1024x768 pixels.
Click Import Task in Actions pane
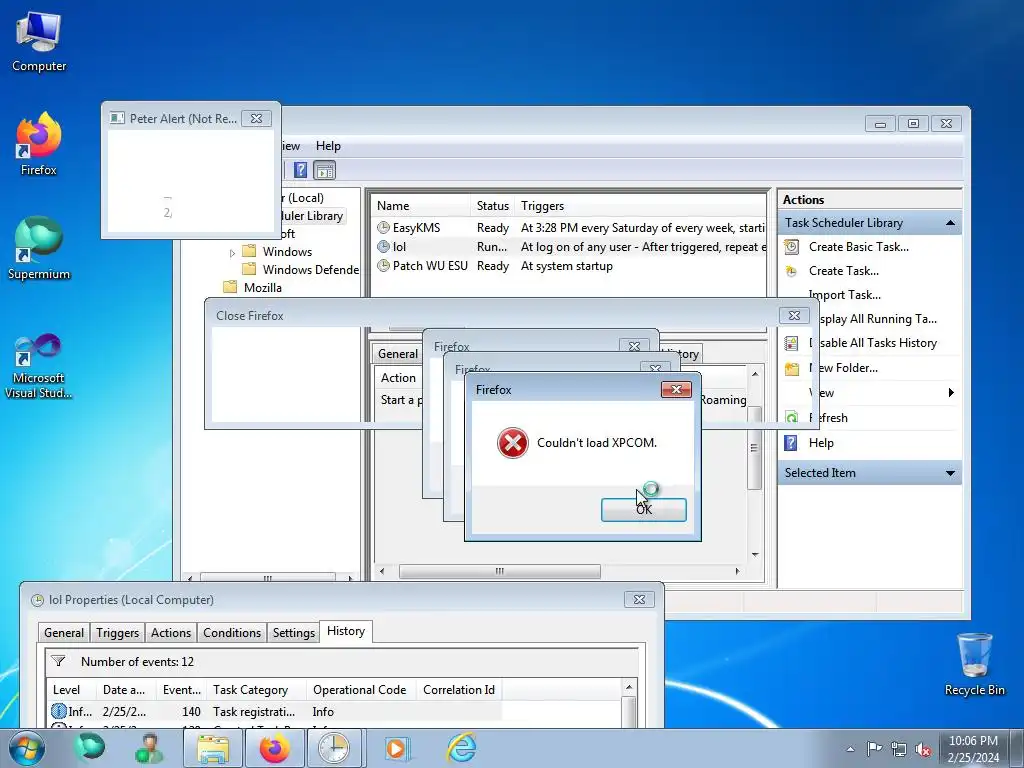(844, 295)
